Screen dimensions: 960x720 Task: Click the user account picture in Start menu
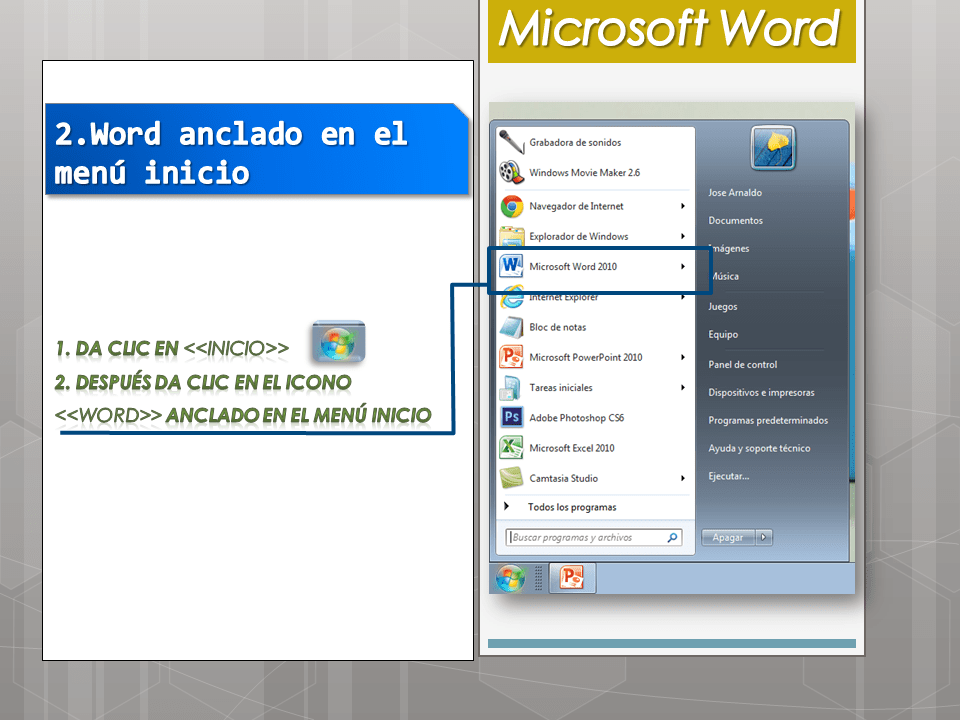click(x=773, y=148)
